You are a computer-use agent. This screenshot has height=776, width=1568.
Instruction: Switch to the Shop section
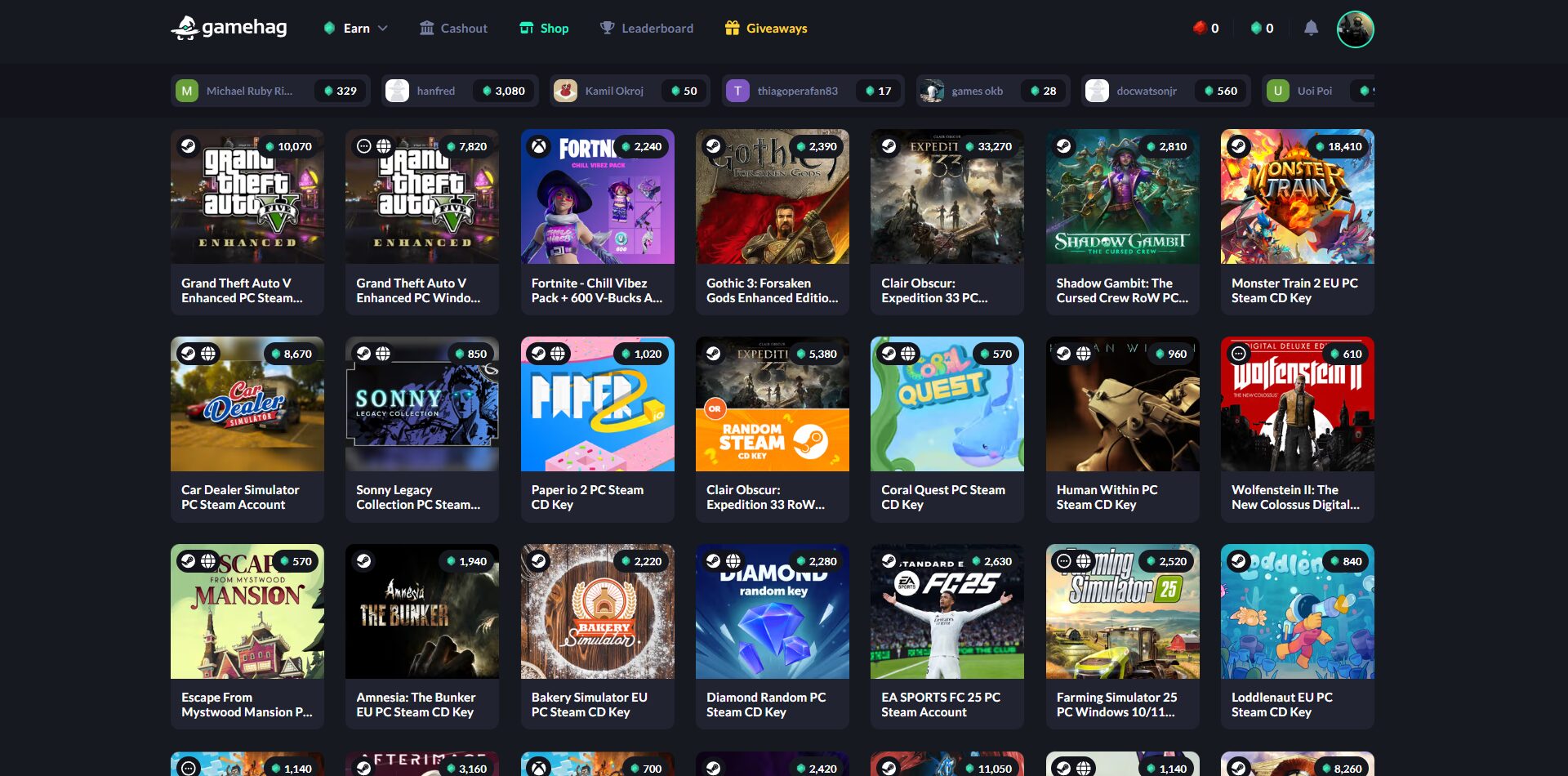tap(553, 28)
